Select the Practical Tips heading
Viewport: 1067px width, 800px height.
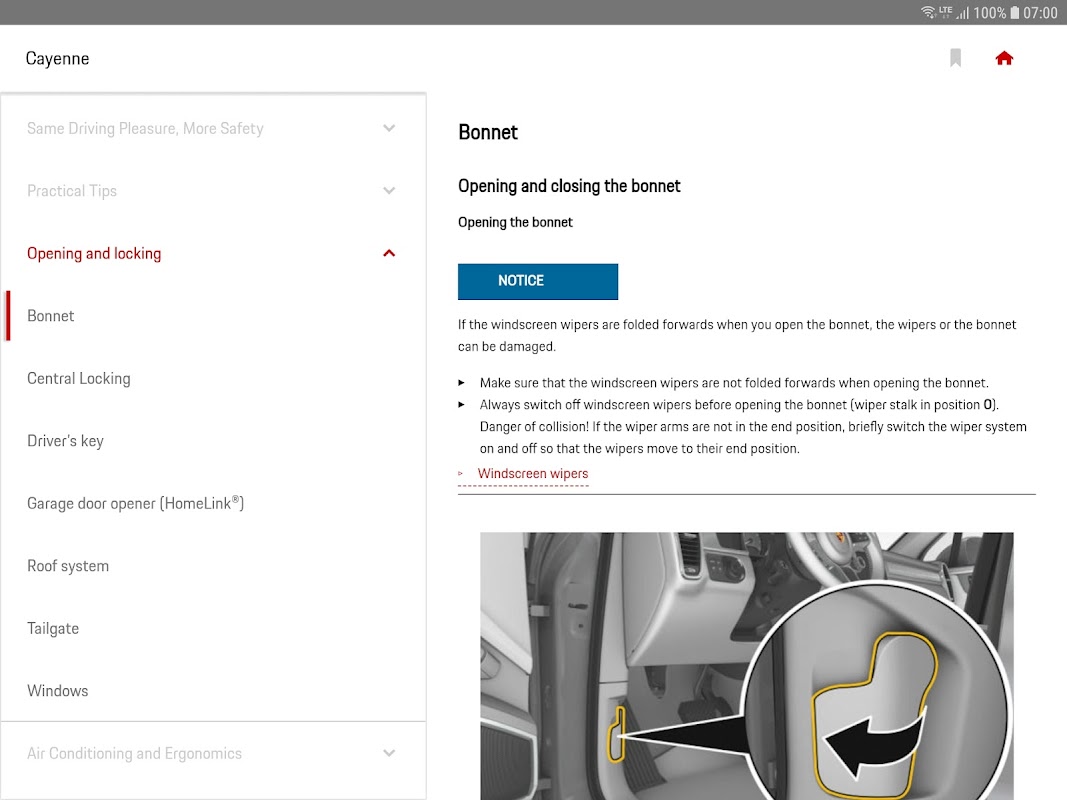point(72,191)
